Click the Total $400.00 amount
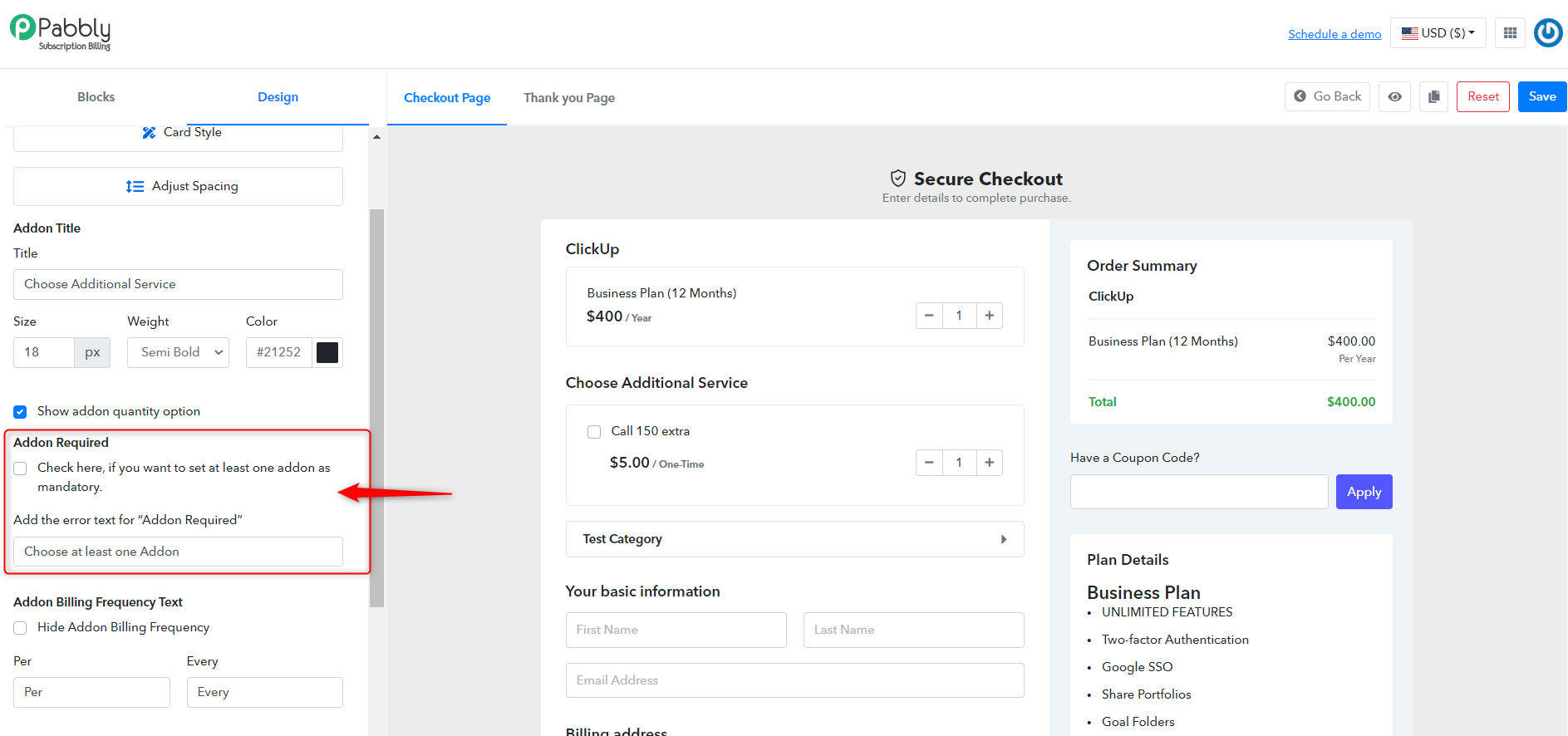 1351,402
